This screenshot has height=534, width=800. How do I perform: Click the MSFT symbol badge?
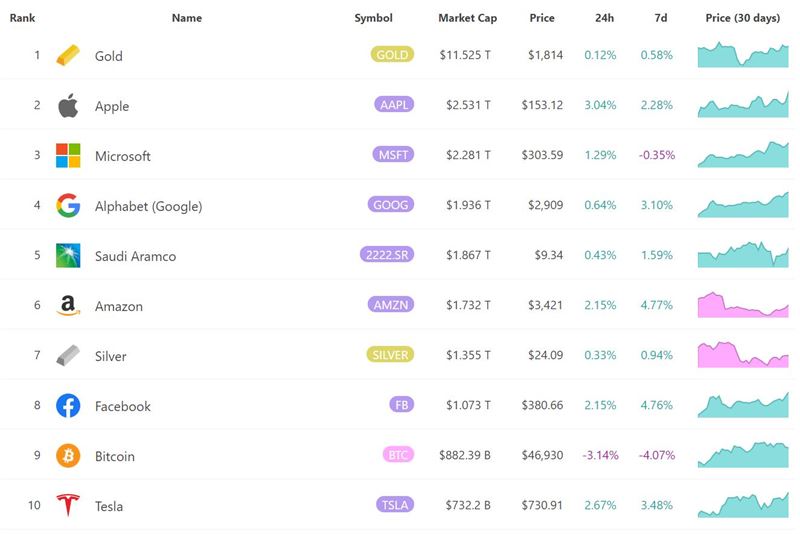tap(393, 155)
